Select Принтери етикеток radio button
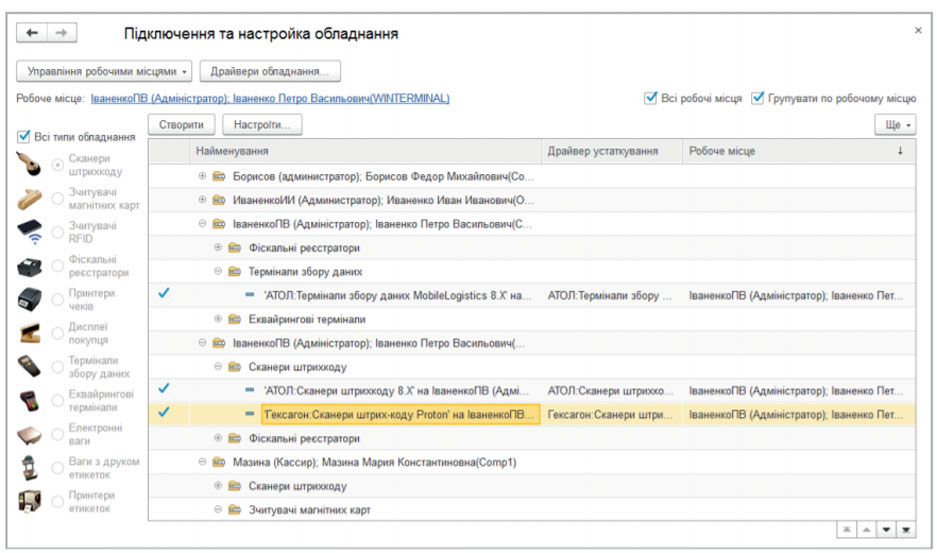The height and width of the screenshot is (553, 937). pos(57,502)
